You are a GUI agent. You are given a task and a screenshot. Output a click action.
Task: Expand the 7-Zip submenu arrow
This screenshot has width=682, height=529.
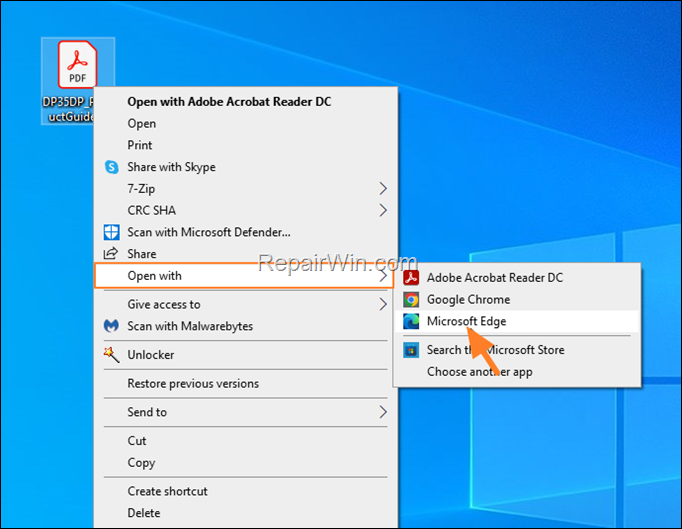383,189
